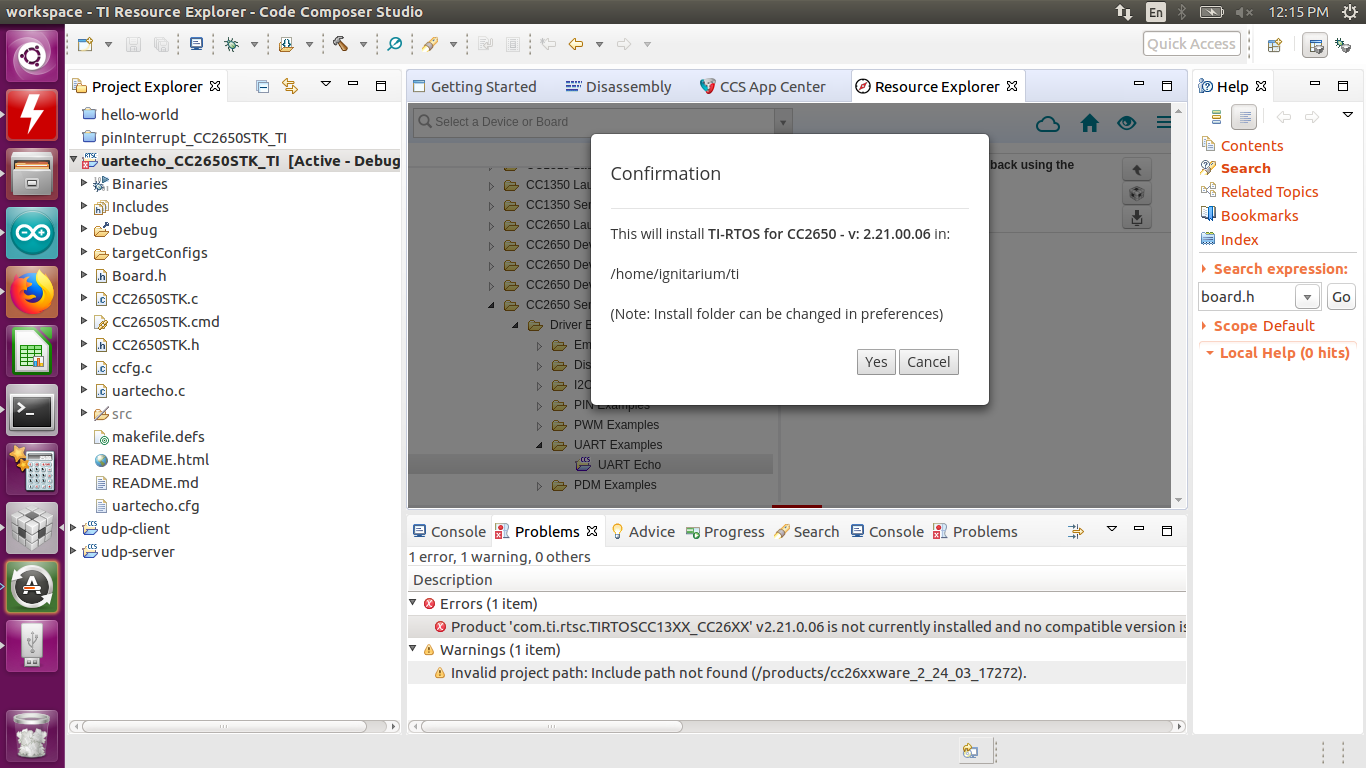Image resolution: width=1366 pixels, height=768 pixels.
Task: Click the magnifier search toolbar icon
Action: 394,44
